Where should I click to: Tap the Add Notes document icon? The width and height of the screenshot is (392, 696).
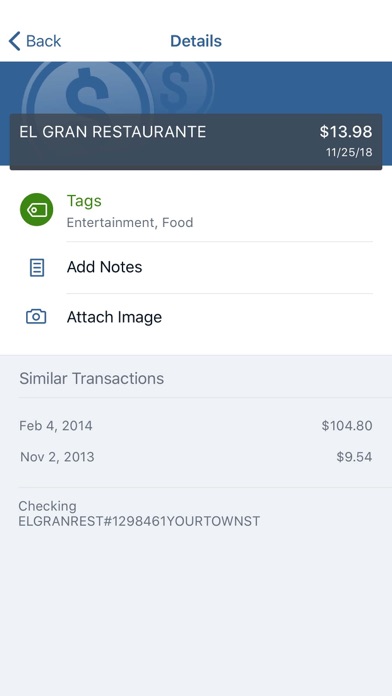[36, 268]
